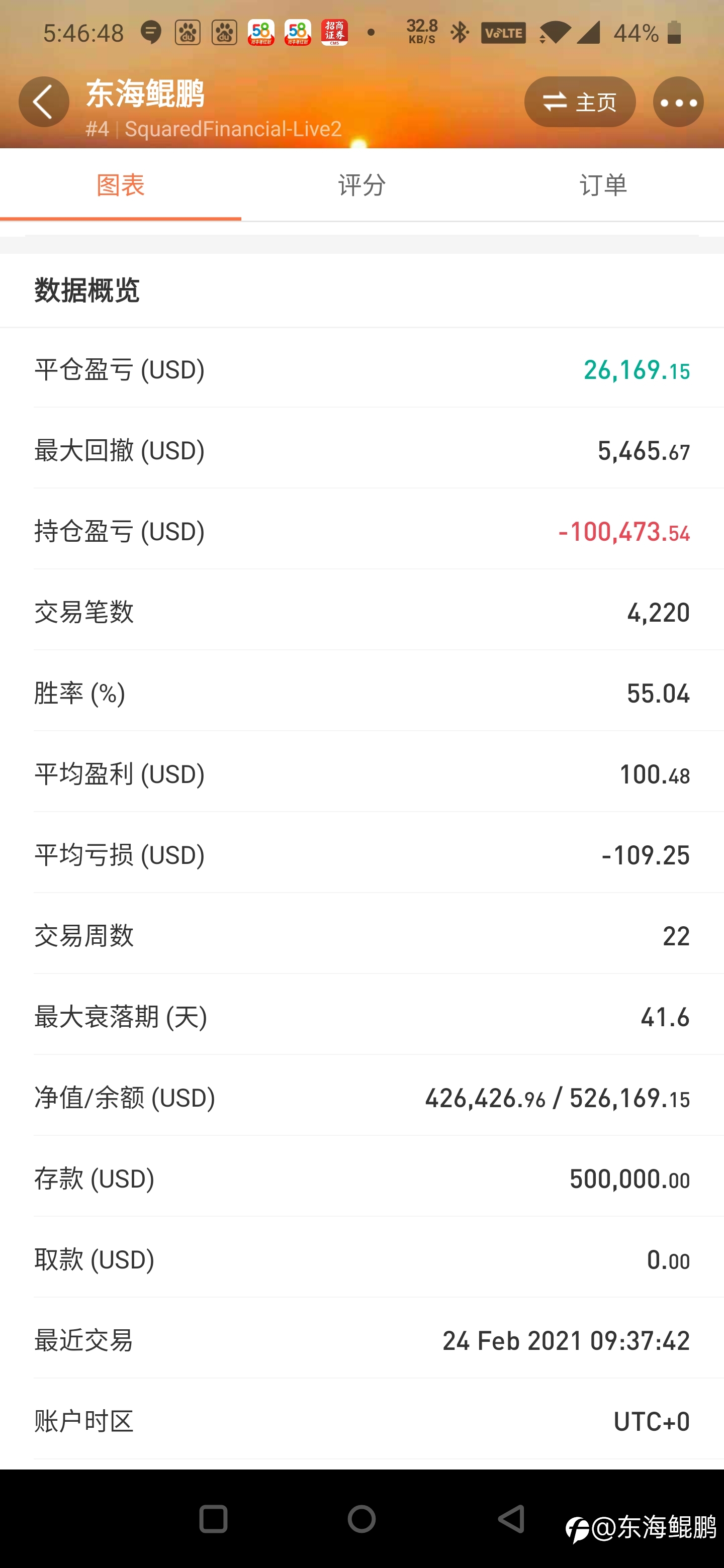
Task: Select the 图表 tab
Action: 121,184
